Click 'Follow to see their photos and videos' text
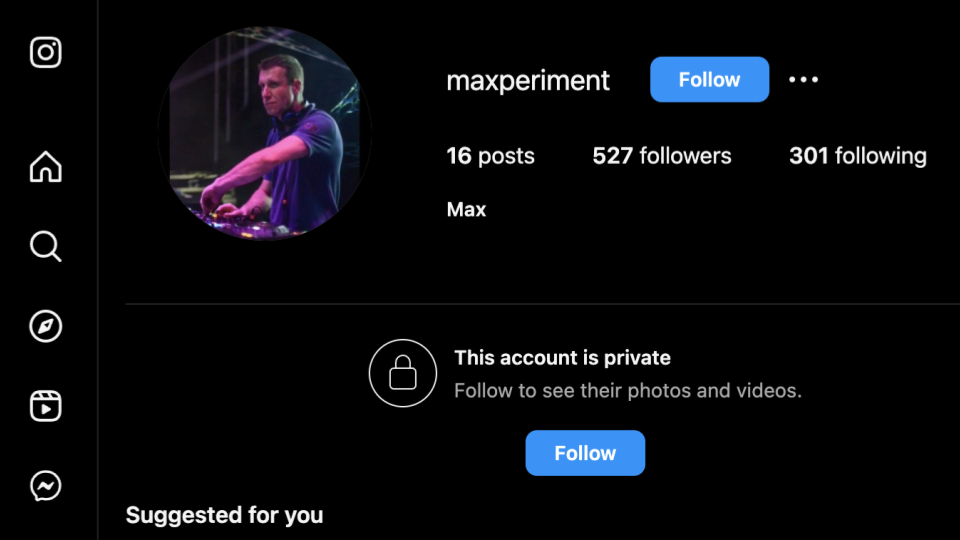The width and height of the screenshot is (960, 540). tap(628, 391)
